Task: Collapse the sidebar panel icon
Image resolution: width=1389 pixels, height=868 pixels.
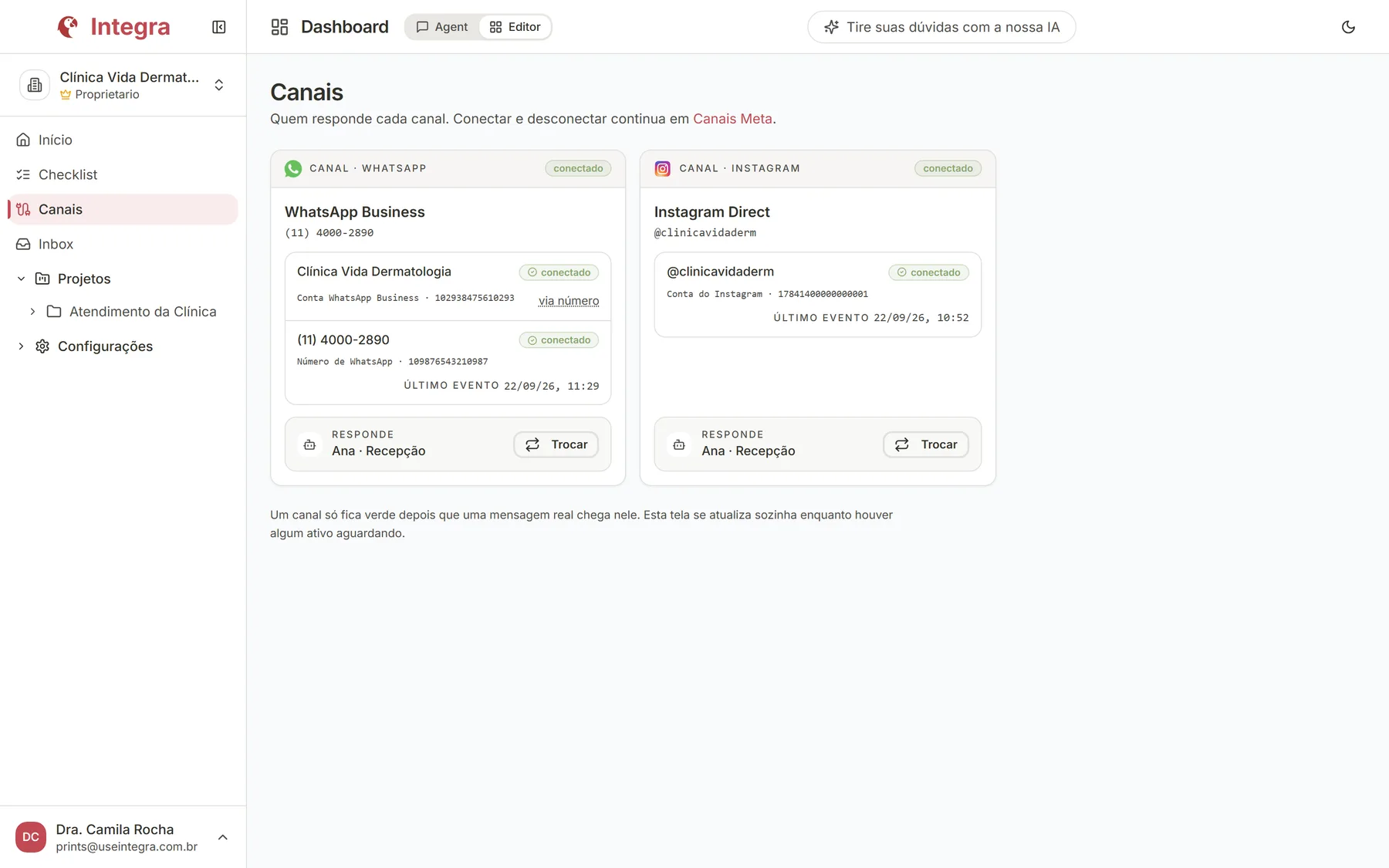Action: [x=219, y=27]
